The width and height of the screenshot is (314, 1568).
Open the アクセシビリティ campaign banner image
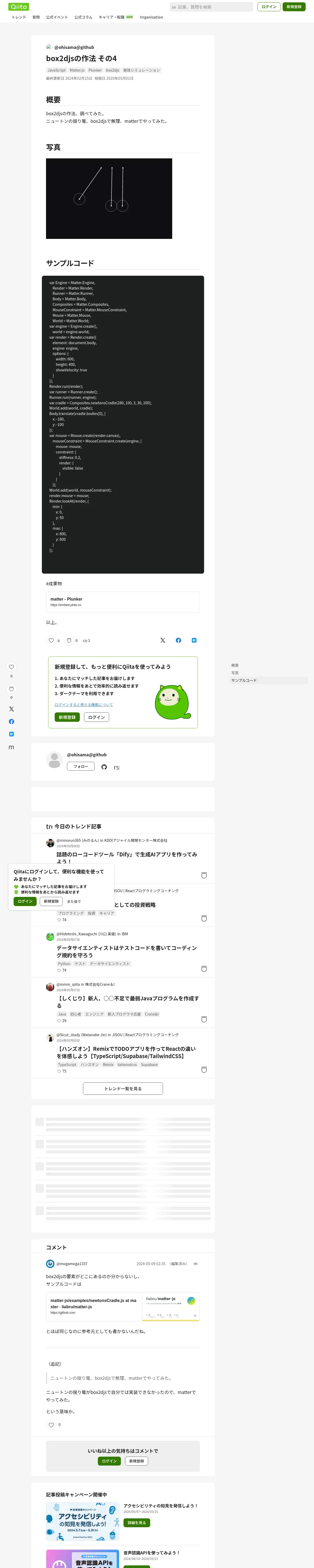pyautogui.click(x=82, y=1521)
